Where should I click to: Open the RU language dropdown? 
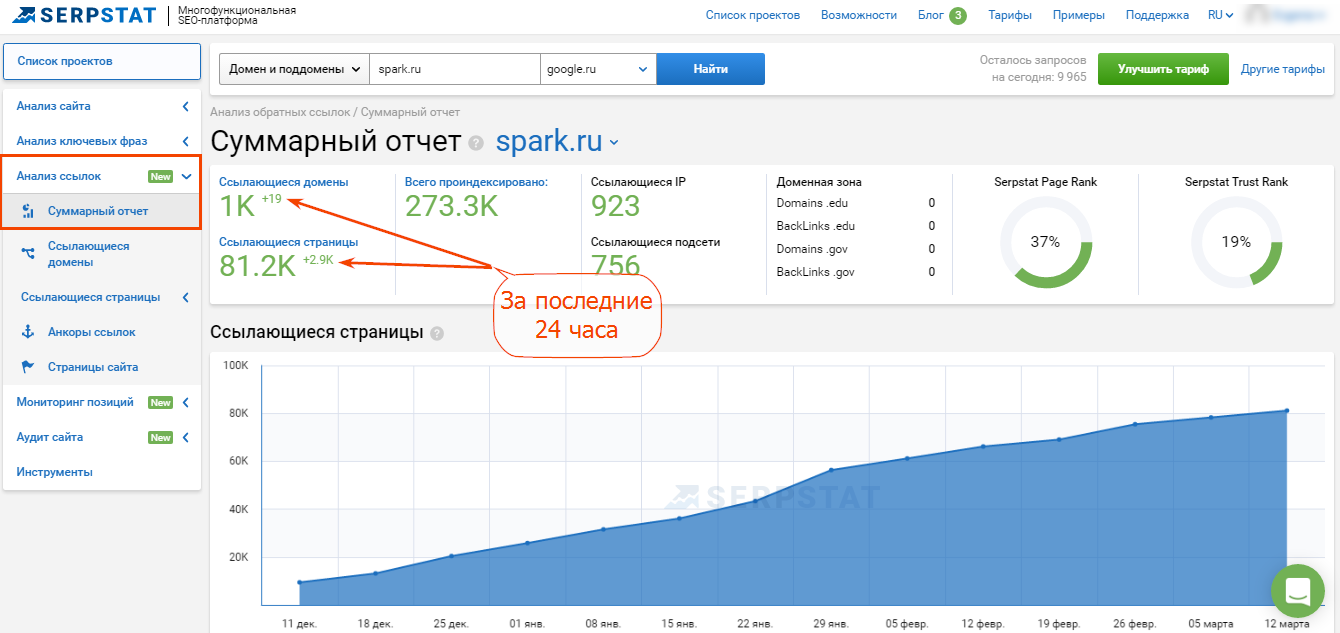(x=1220, y=15)
